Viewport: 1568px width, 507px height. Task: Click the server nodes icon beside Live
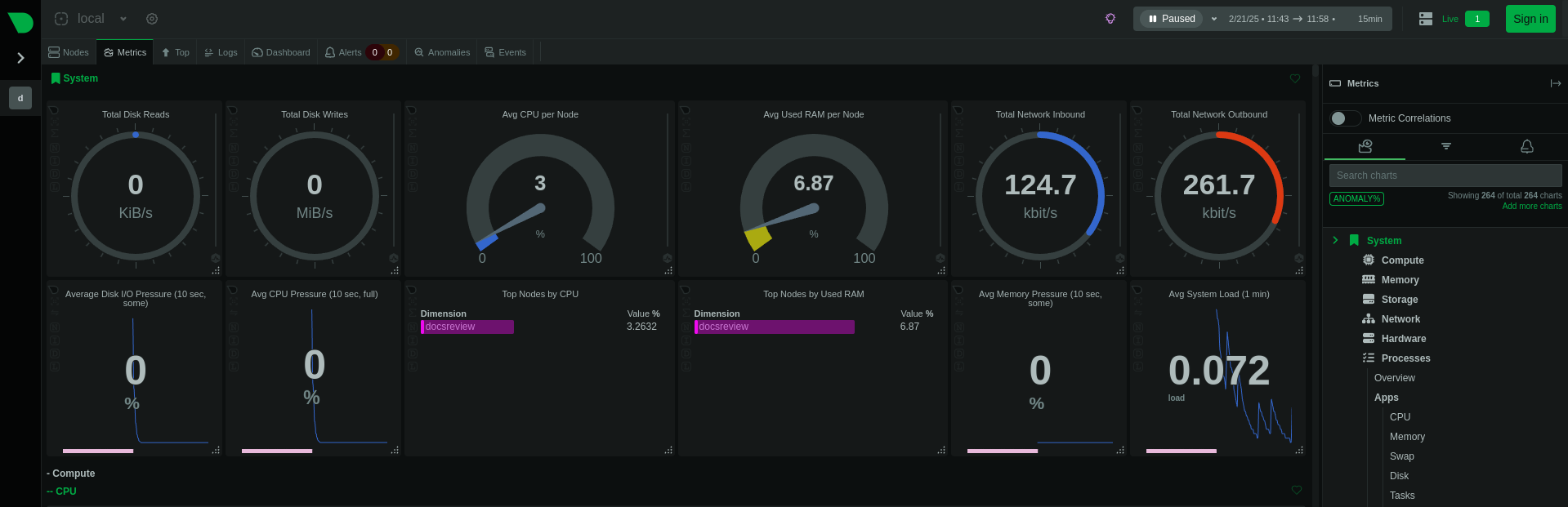(x=1426, y=19)
